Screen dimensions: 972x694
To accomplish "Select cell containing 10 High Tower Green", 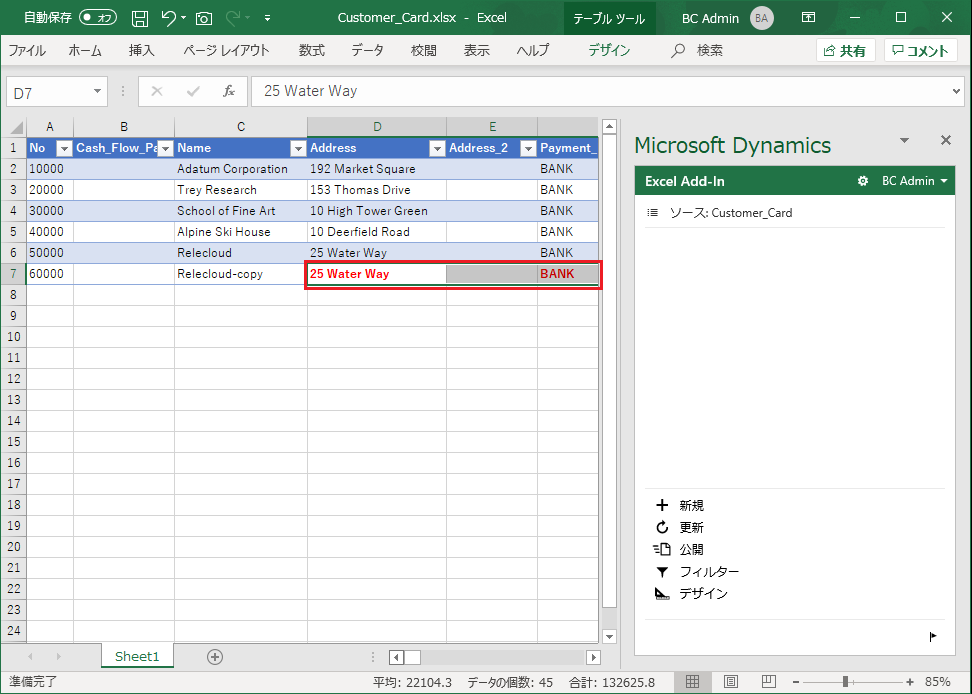I will click(x=377, y=211).
